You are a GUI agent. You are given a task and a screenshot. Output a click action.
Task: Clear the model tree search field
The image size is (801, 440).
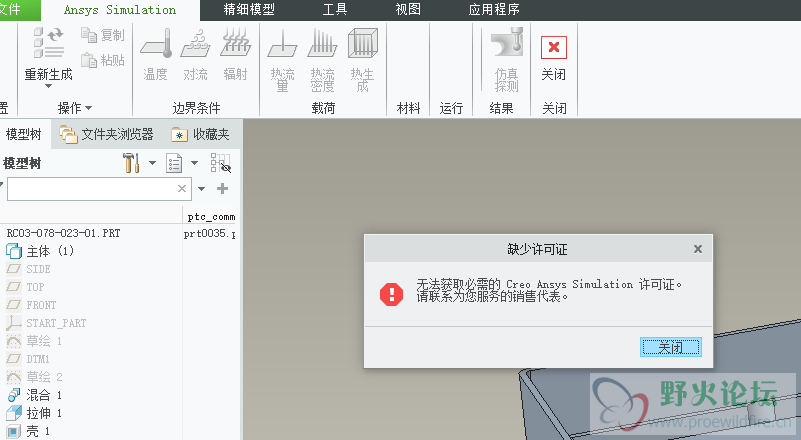tap(182, 189)
